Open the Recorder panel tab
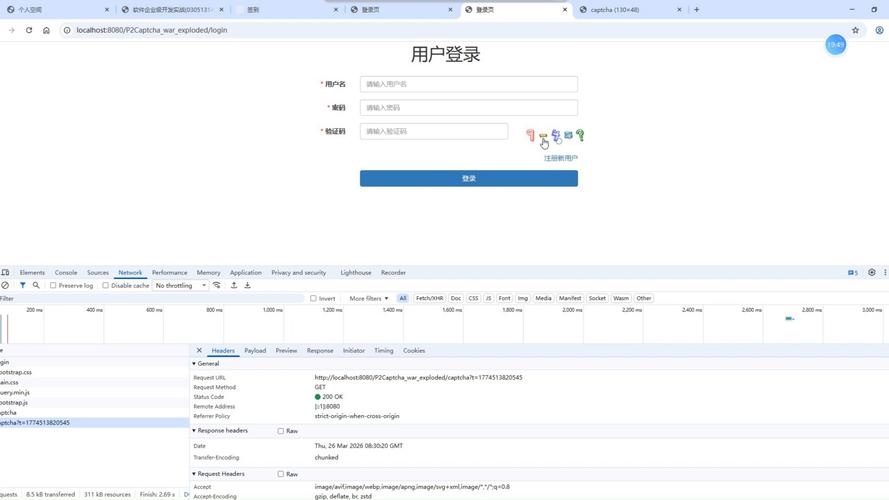Screen dimensions: 889x500 393,273
